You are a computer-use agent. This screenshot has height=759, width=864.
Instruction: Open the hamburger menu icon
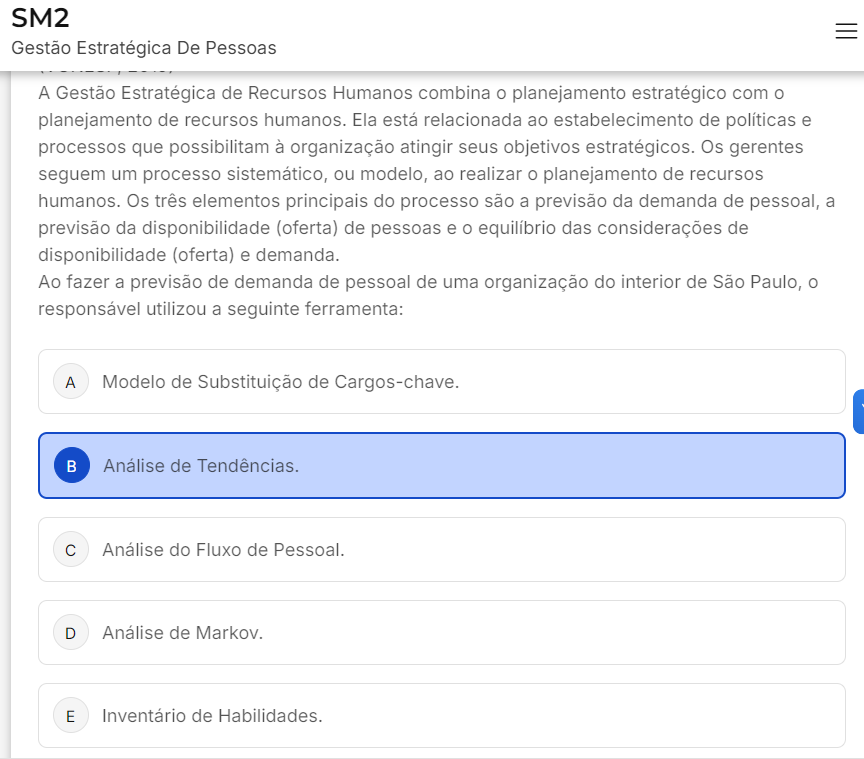click(845, 32)
